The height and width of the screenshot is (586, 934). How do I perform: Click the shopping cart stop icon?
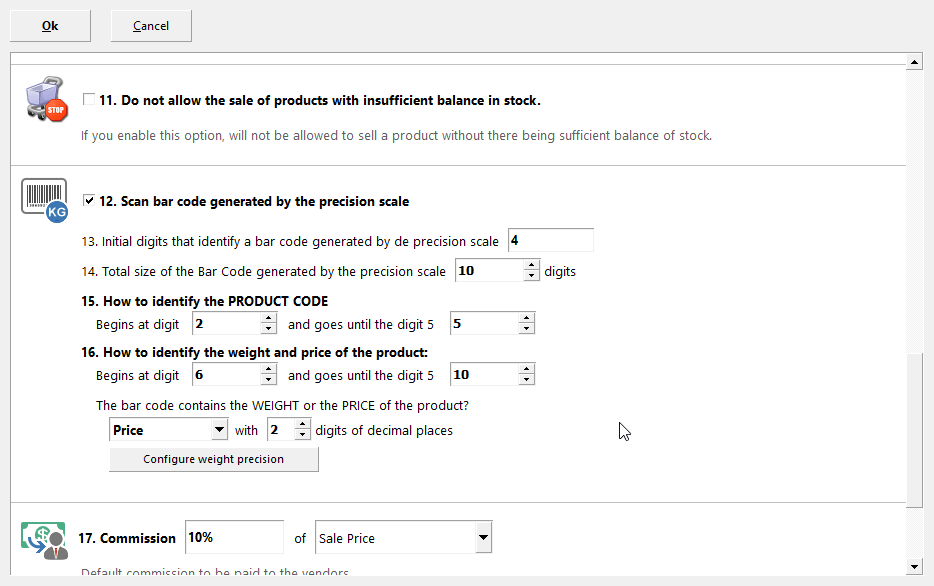point(43,101)
